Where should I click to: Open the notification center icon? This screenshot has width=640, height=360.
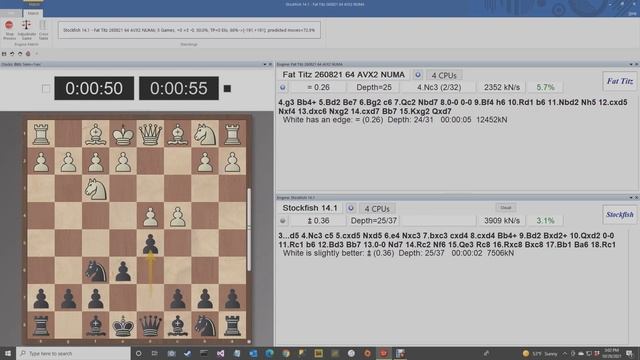630,353
